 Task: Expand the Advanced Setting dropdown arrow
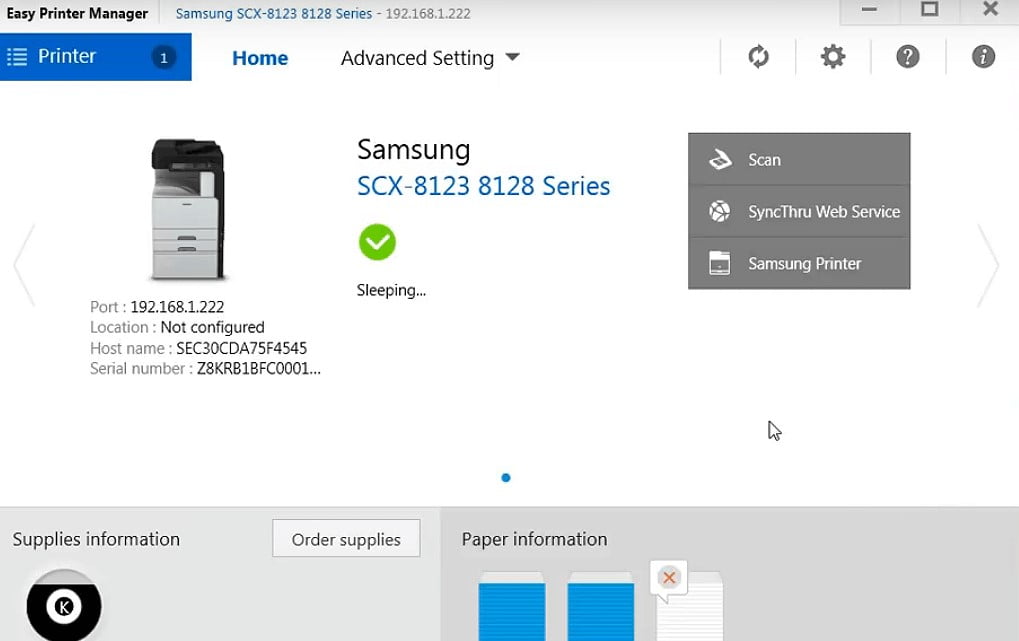(x=513, y=57)
